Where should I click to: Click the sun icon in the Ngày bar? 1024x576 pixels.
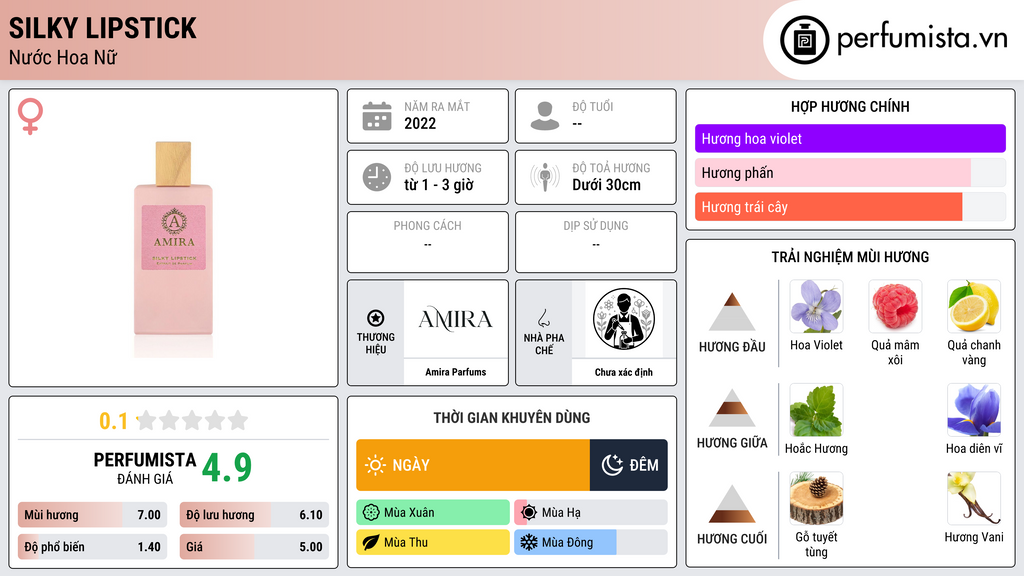click(375, 465)
